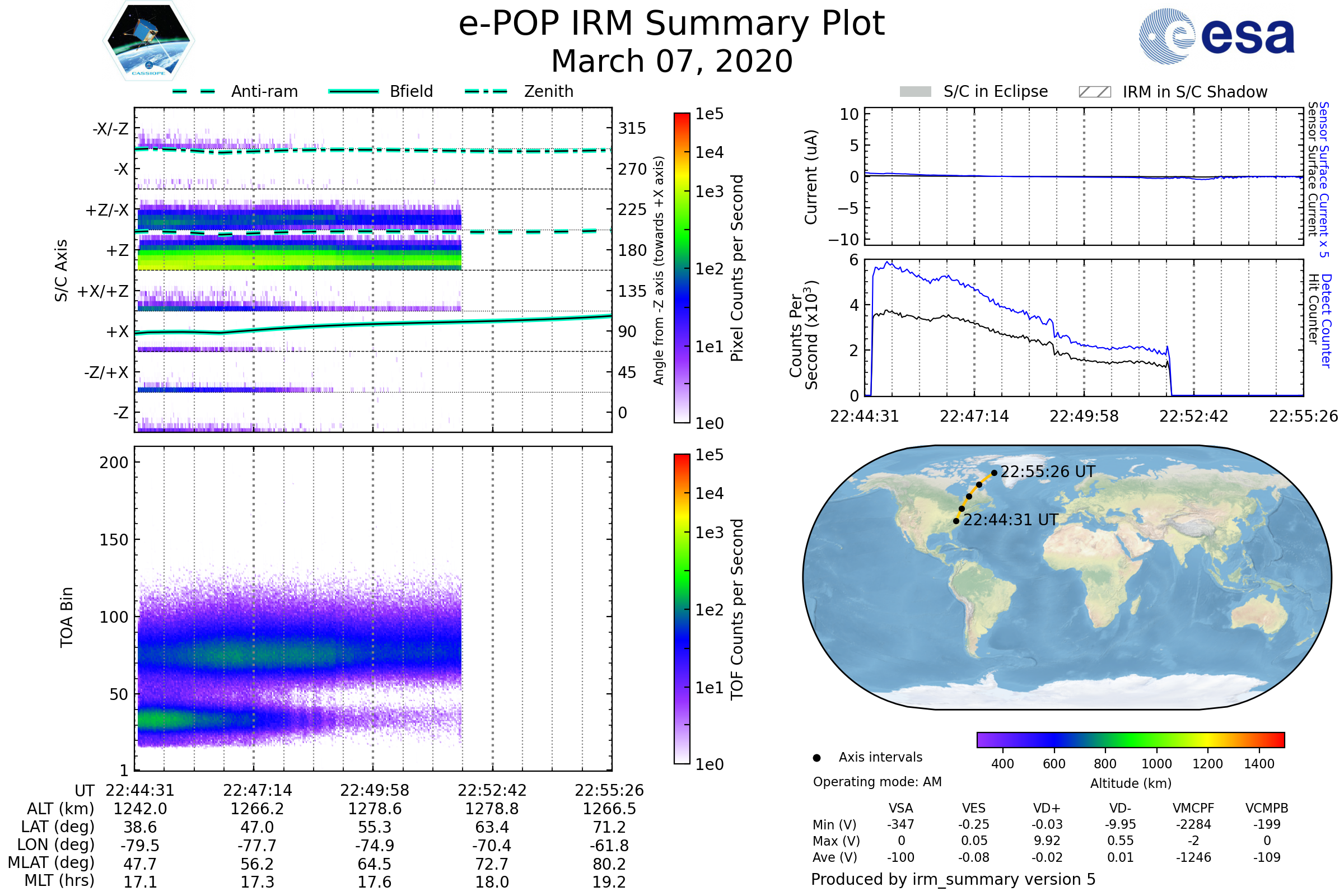
Task: Click the Altitude (km) horizontal colorbar
Action: tap(1130, 739)
